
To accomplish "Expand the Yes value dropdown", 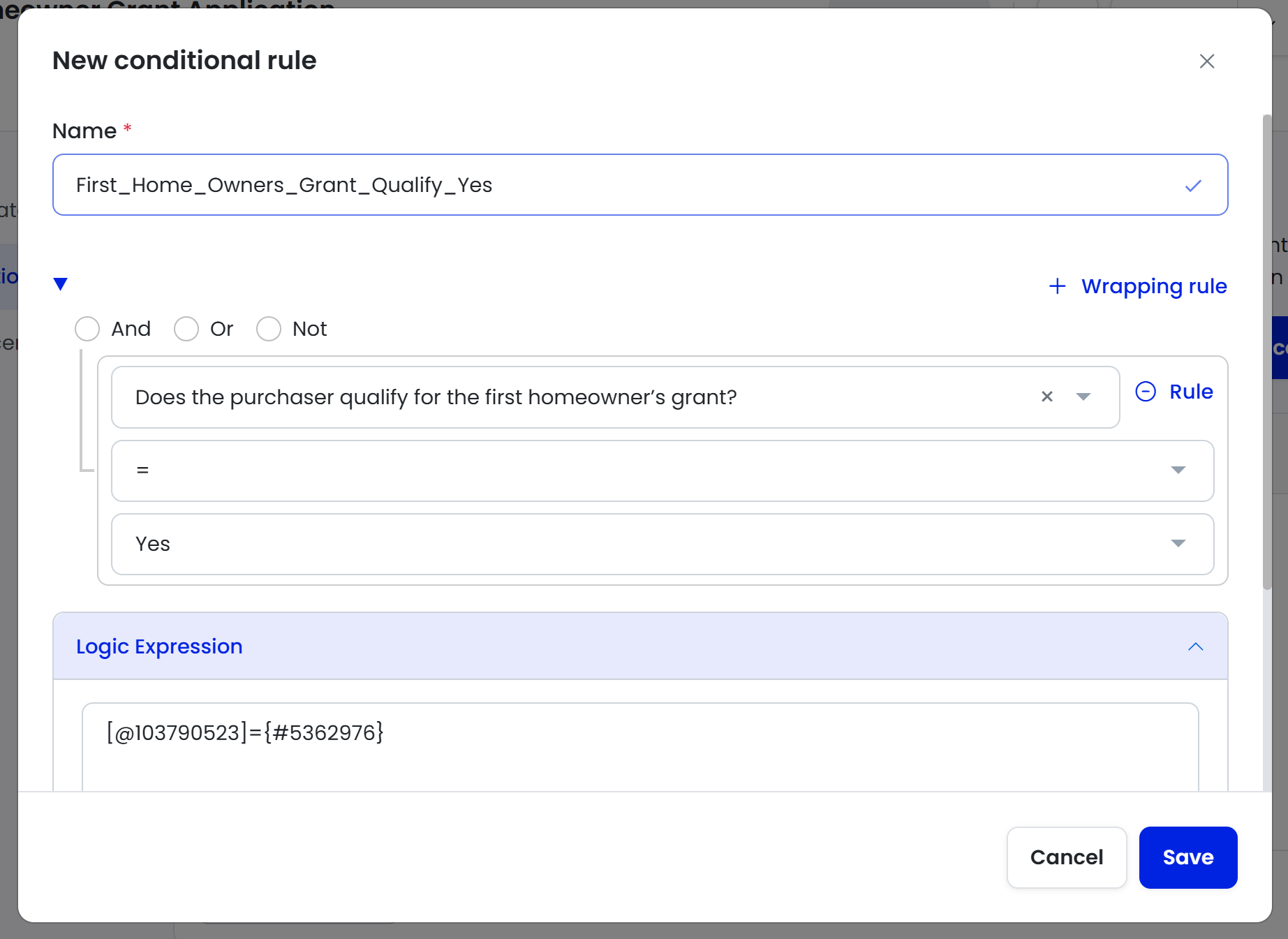I will pos(1178,544).
